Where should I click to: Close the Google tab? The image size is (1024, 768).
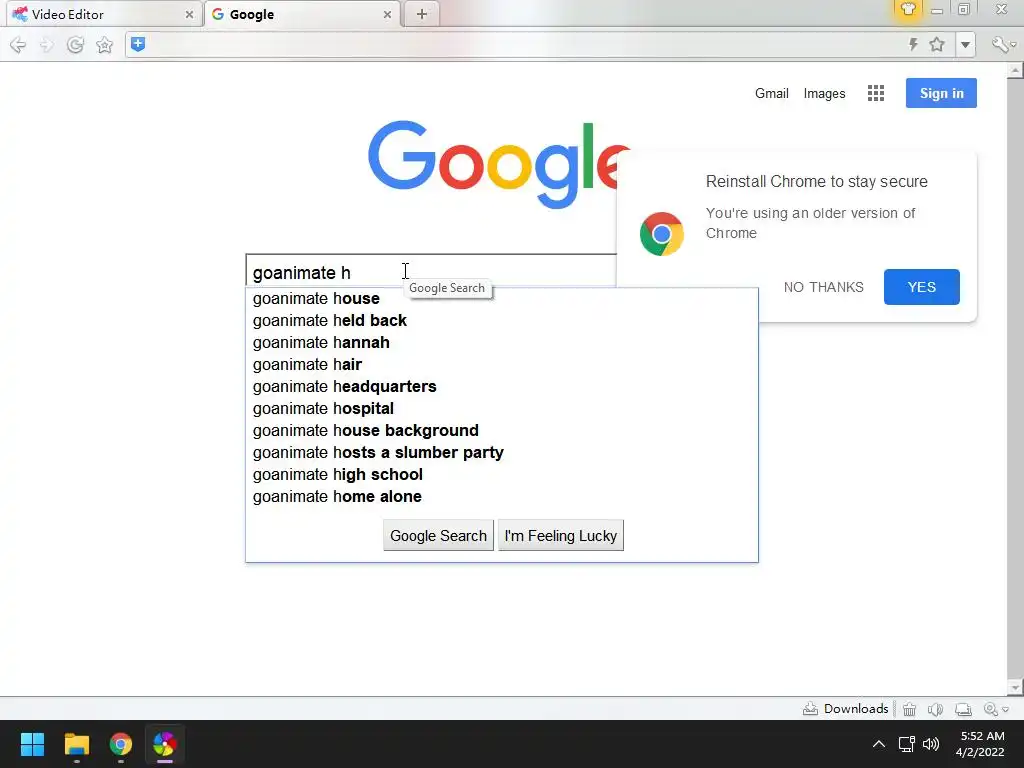coord(387,14)
